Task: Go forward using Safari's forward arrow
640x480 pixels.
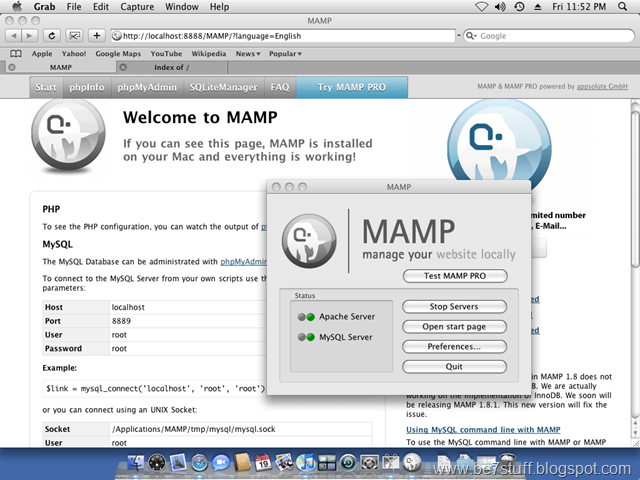Action: click(x=29, y=36)
